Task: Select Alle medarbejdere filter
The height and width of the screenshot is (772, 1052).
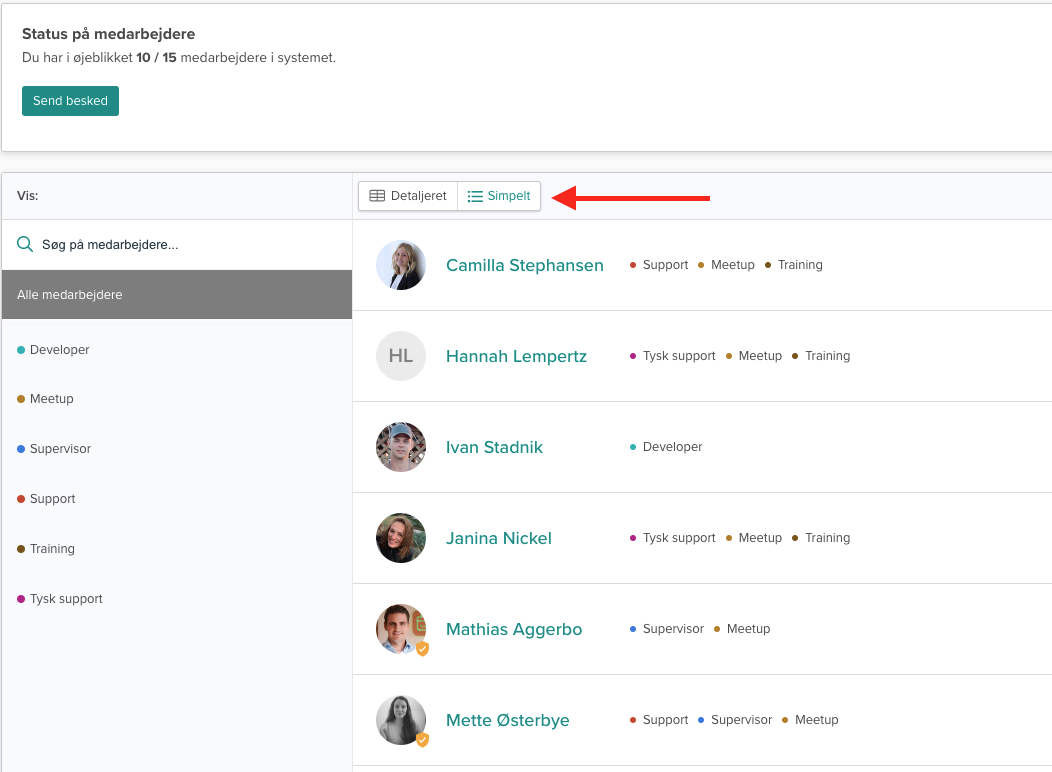Action: click(x=177, y=295)
